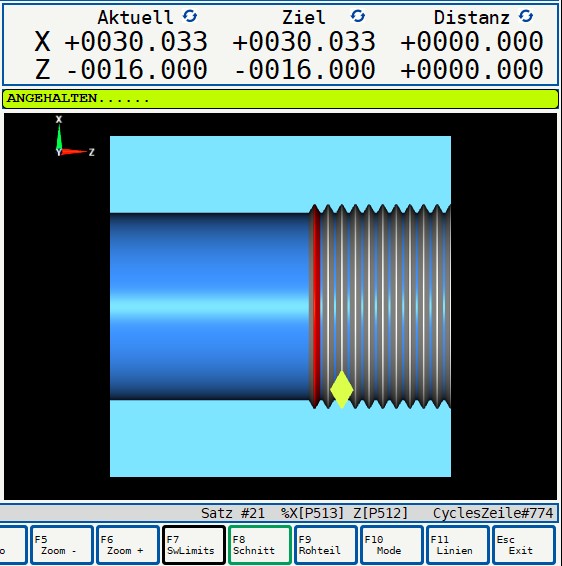Switch view with the F10 Mode button

[x=392, y=545]
